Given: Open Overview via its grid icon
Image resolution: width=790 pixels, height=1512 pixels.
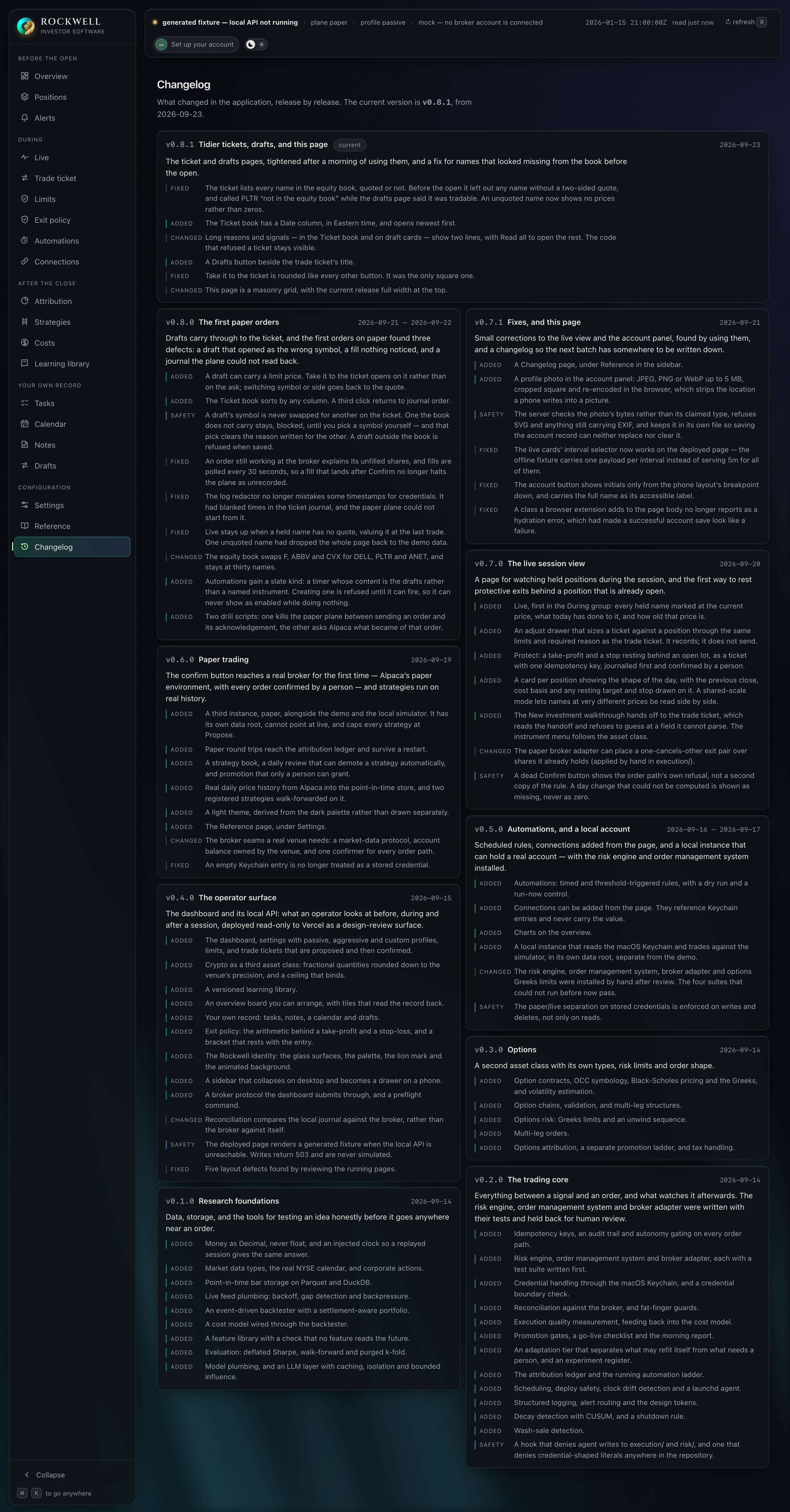Looking at the screenshot, I should 25,76.
